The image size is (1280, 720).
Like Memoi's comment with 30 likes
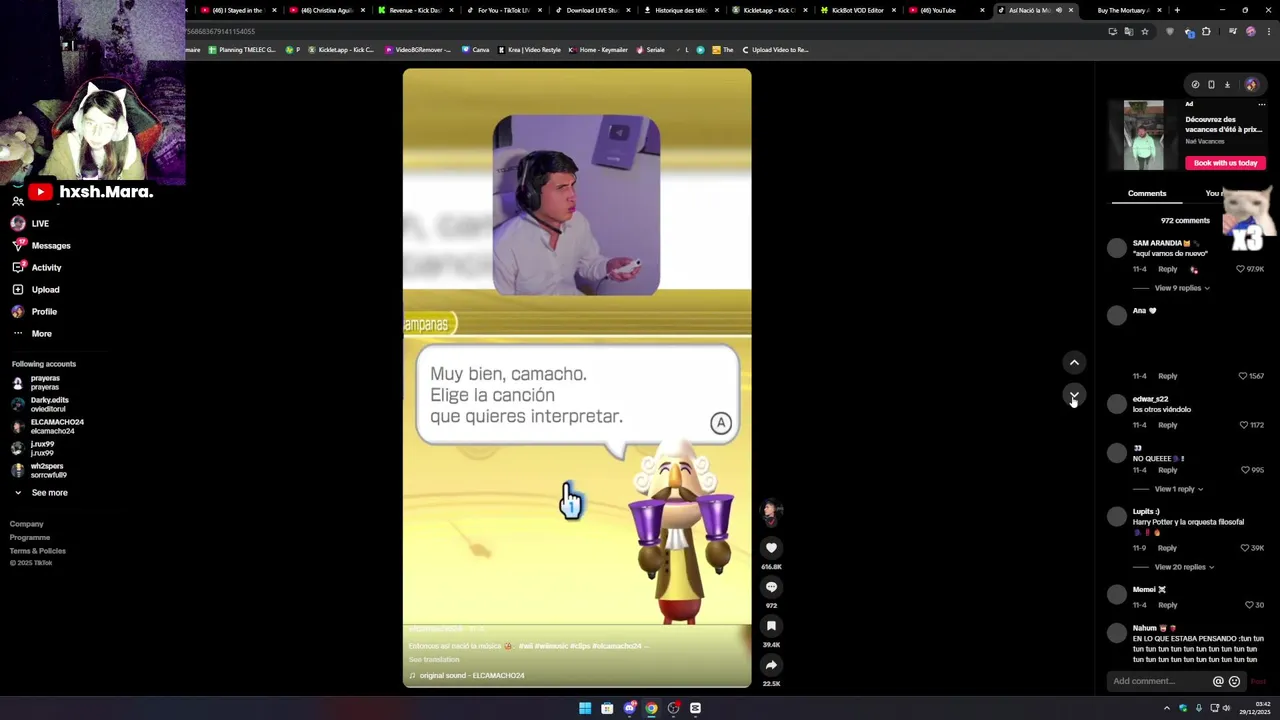[x=1249, y=605]
